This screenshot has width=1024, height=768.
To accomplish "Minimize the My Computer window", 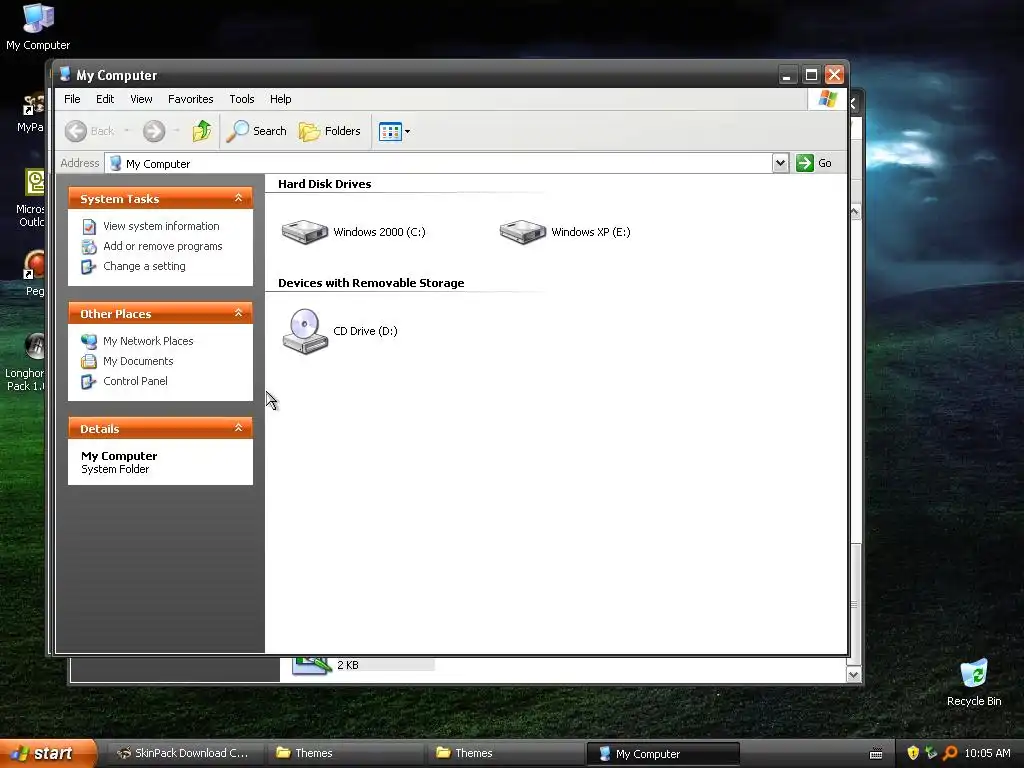I will pos(787,75).
